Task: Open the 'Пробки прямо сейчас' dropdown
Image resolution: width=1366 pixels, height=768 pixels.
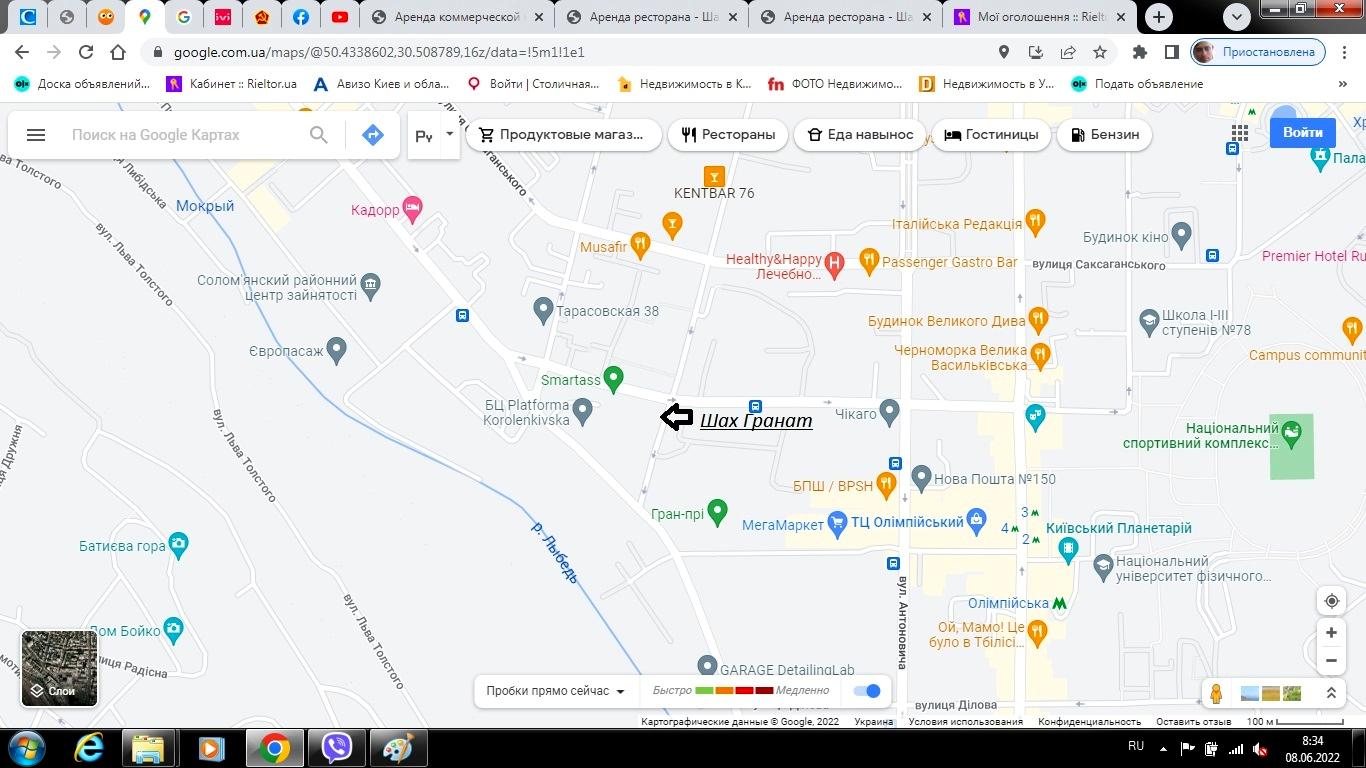Action: [x=555, y=691]
